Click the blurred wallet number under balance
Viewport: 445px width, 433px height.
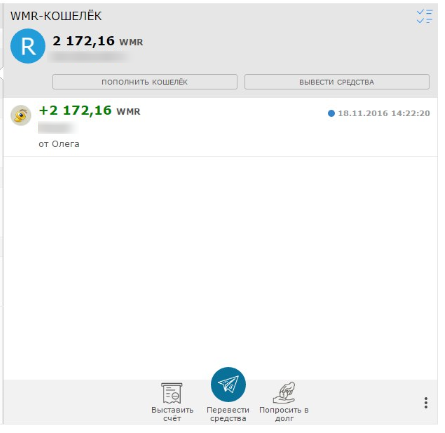pyautogui.click(x=88, y=57)
